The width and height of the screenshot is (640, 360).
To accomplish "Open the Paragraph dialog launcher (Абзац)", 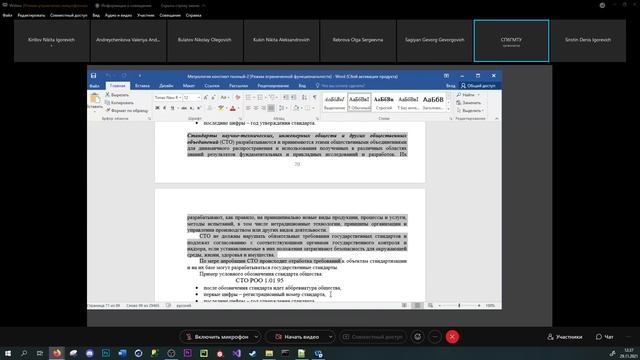I will pyautogui.click(x=317, y=118).
